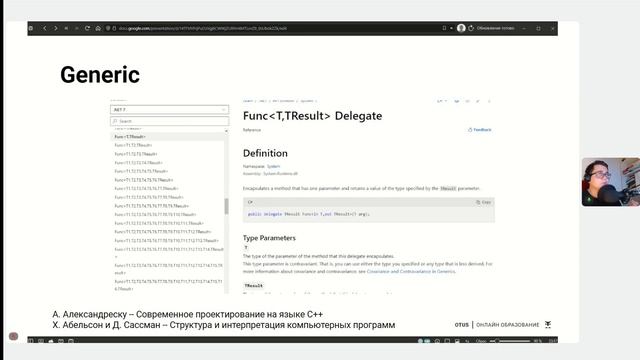Select Func<T1,T2,T3,T4,TResult> in the docs tree

(x=138, y=162)
